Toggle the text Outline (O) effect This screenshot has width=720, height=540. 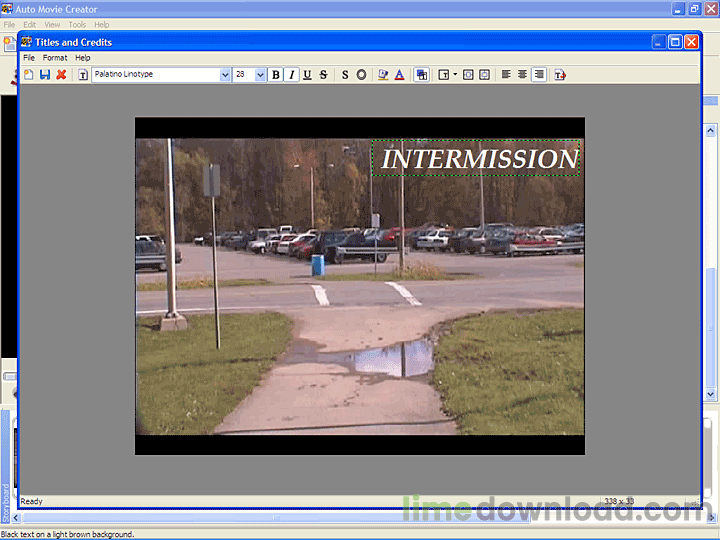click(361, 74)
